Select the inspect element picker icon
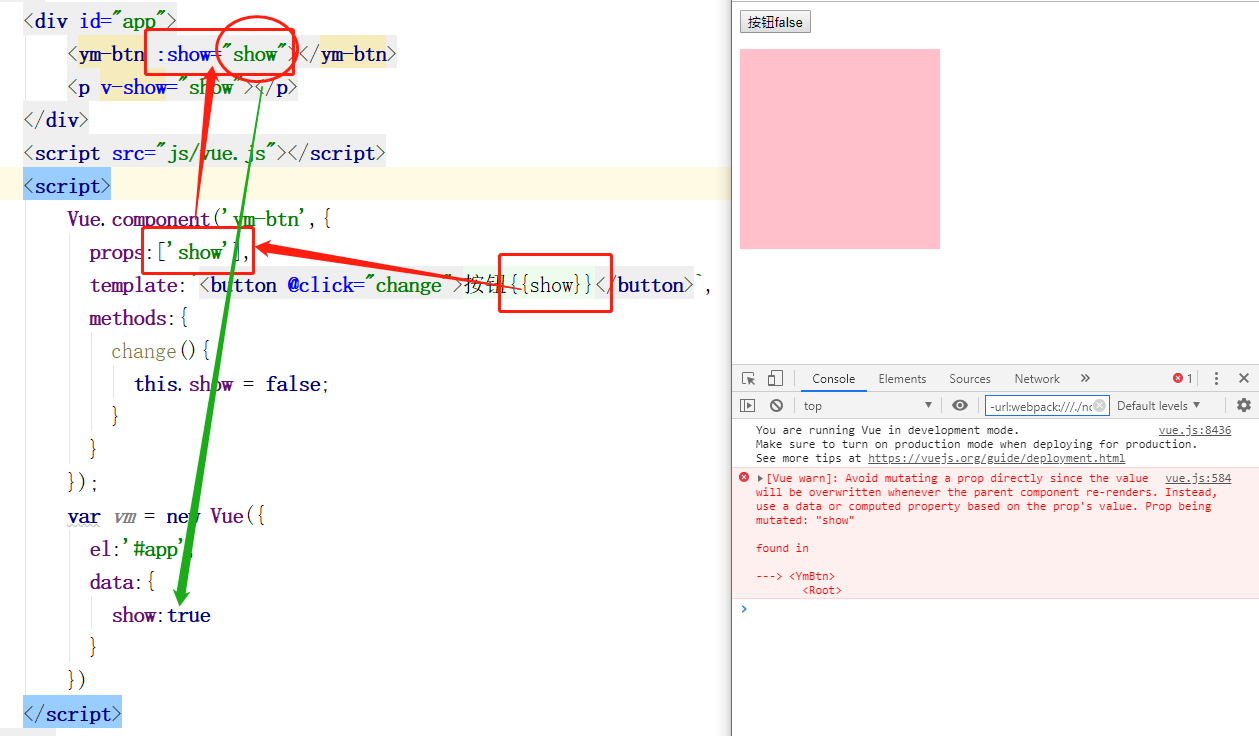Image resolution: width=1259 pixels, height=736 pixels. click(748, 379)
